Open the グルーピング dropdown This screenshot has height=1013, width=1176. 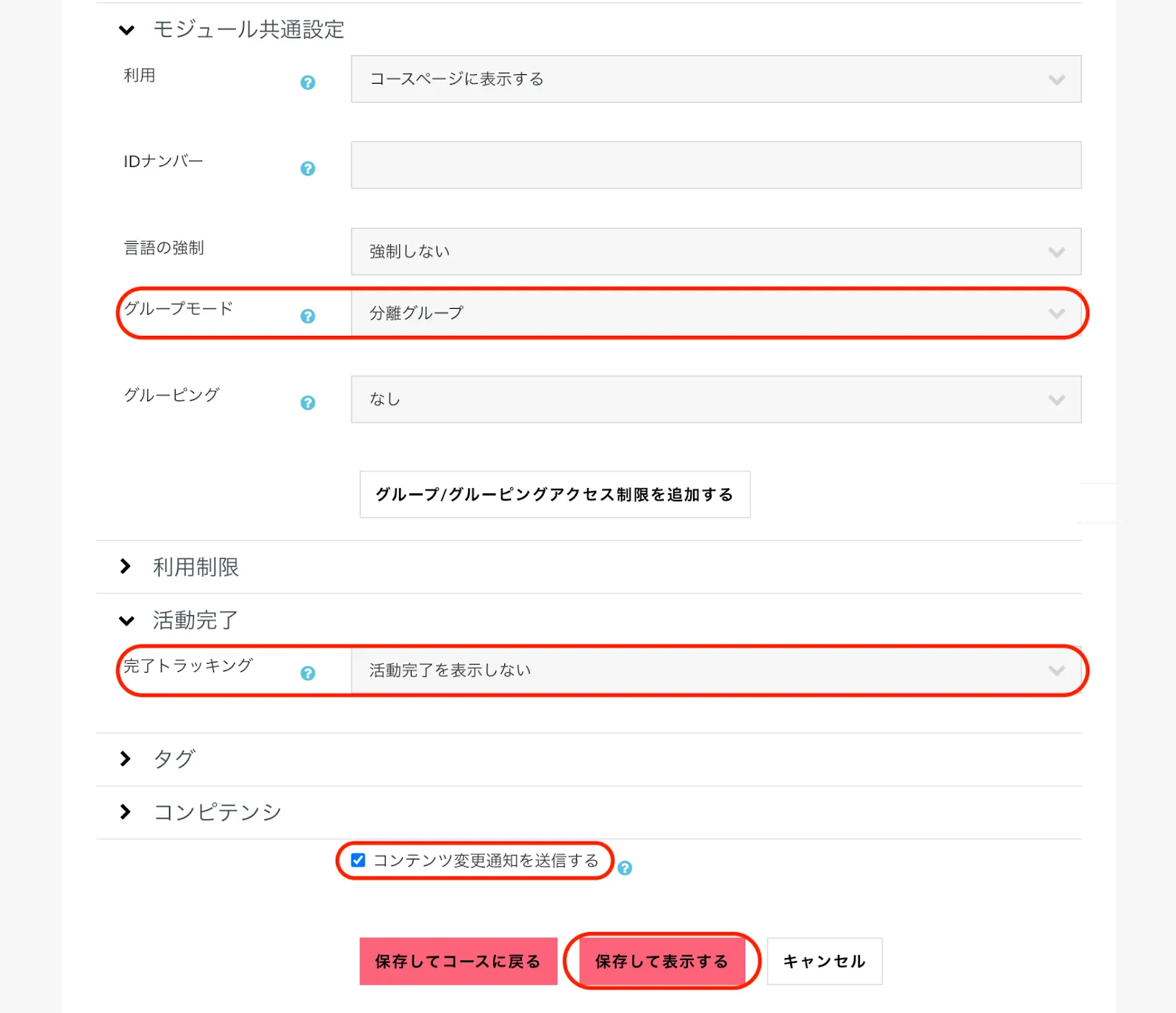[715, 399]
